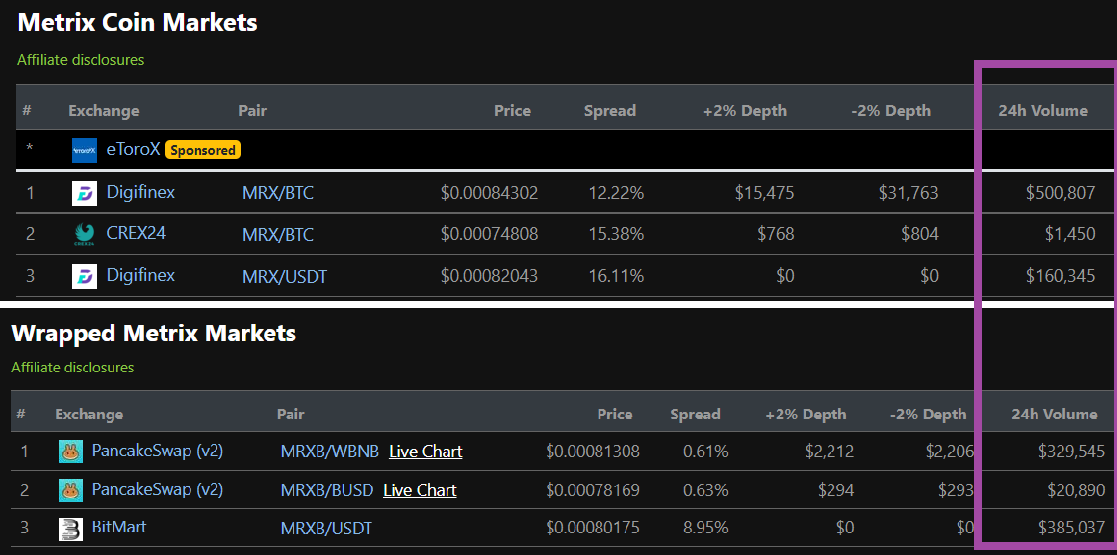Sort Wrapped Metrix table by +2% Depth
1117x555 pixels.
(806, 414)
